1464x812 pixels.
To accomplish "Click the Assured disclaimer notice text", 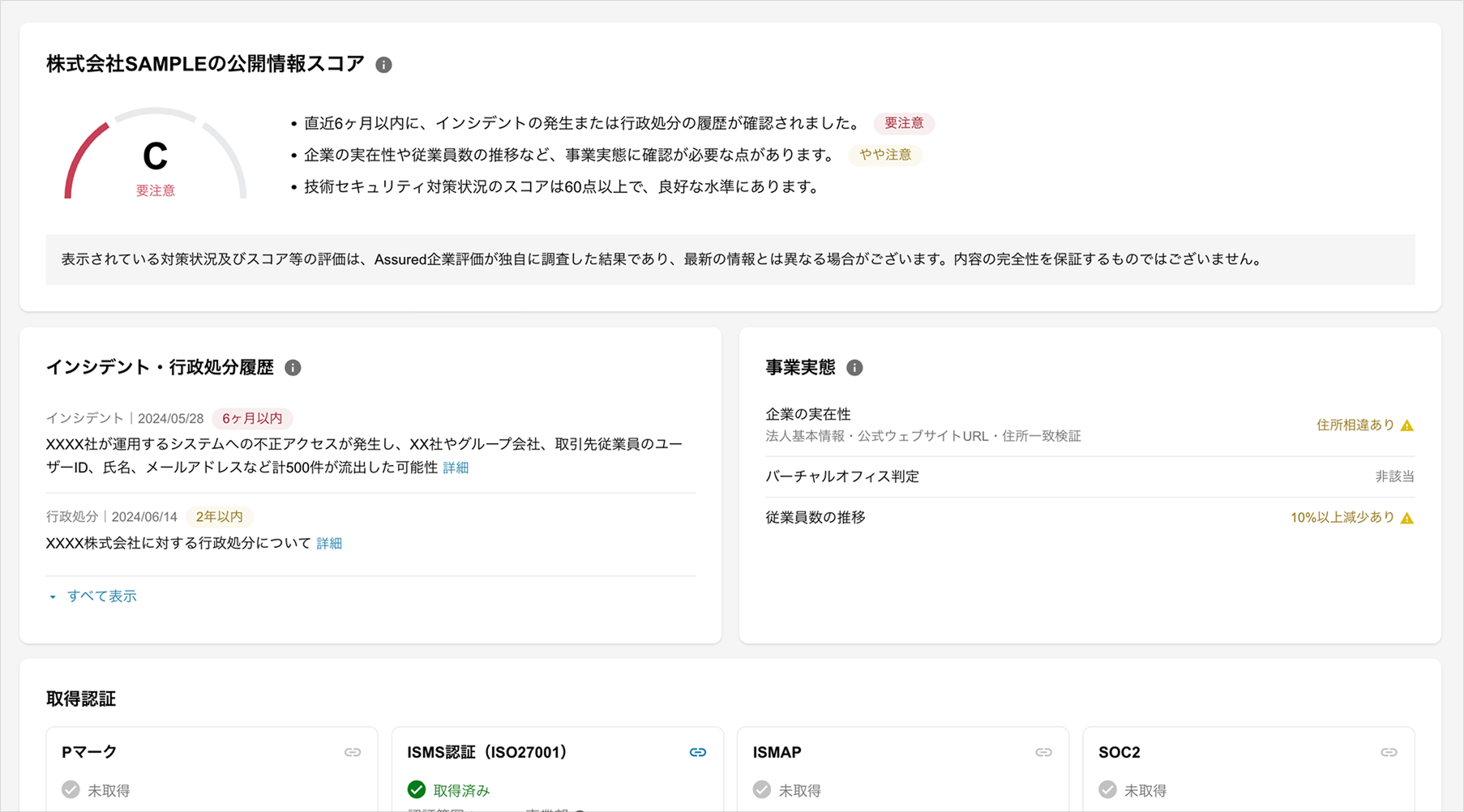I will point(661,259).
